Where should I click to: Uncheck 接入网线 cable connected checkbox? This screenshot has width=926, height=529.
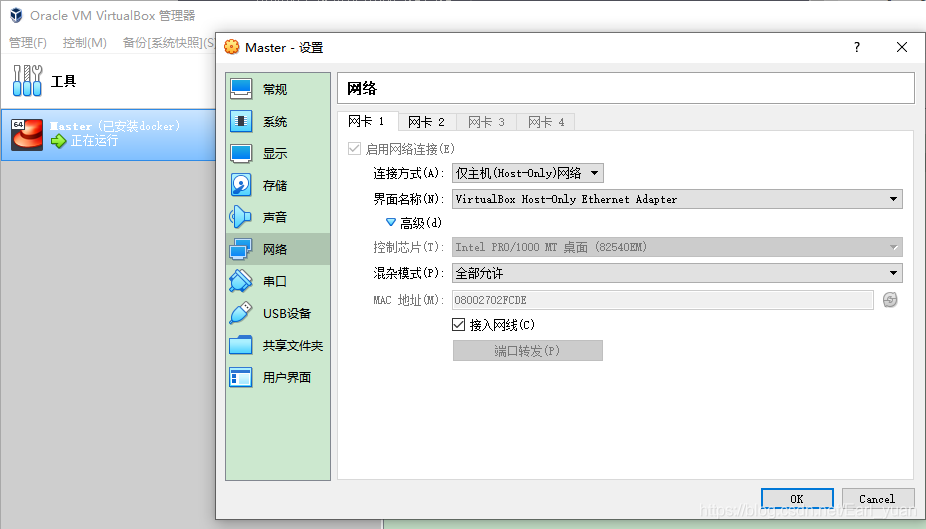(x=459, y=324)
